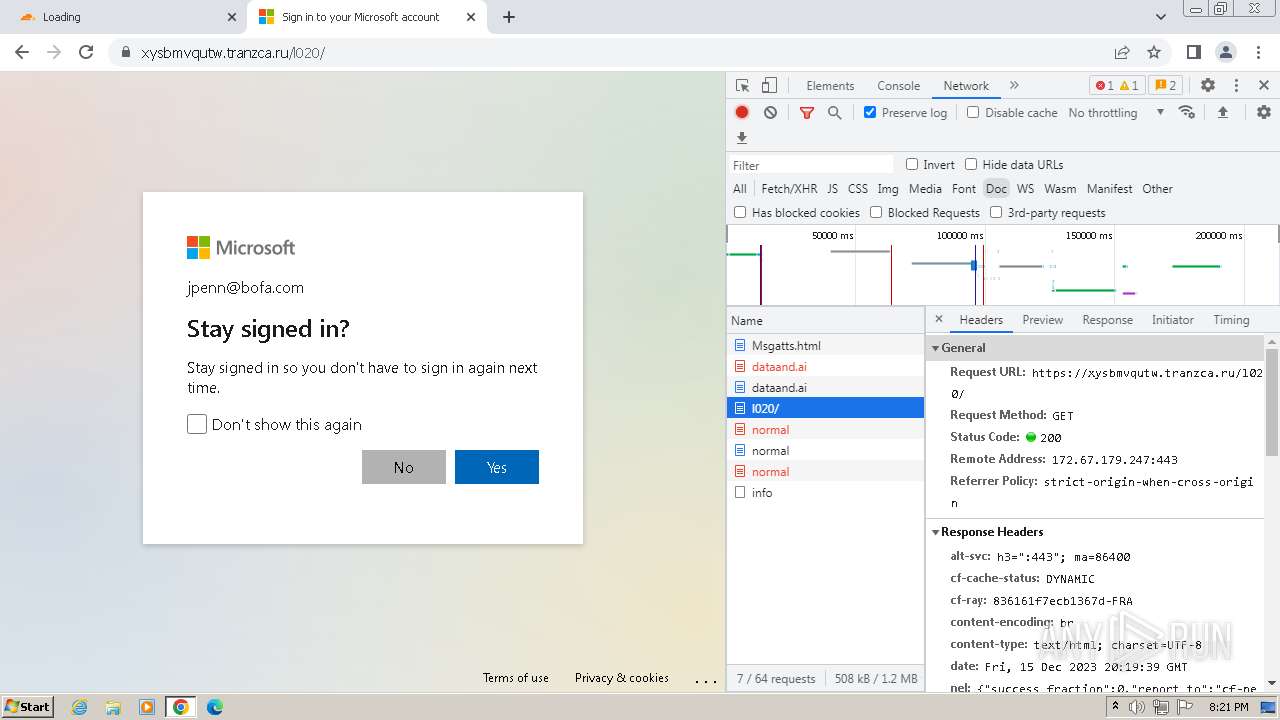This screenshot has width=1280, height=720.
Task: Open the Privacy & cookies link
Action: 622,678
